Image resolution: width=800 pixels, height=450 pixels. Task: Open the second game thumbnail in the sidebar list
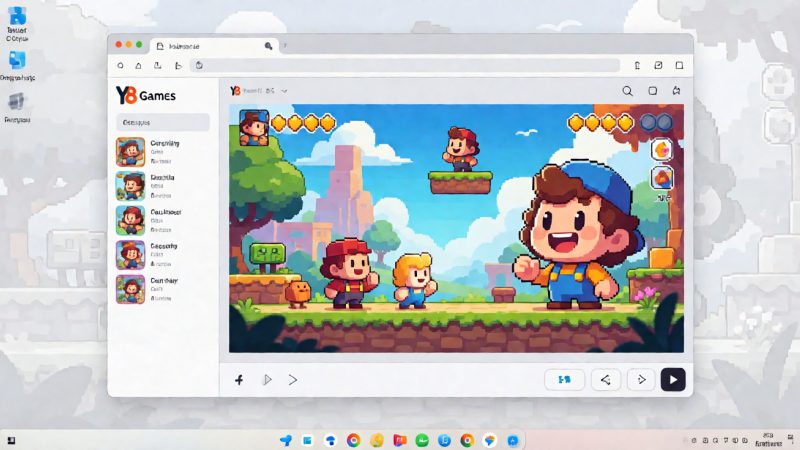tap(130, 186)
